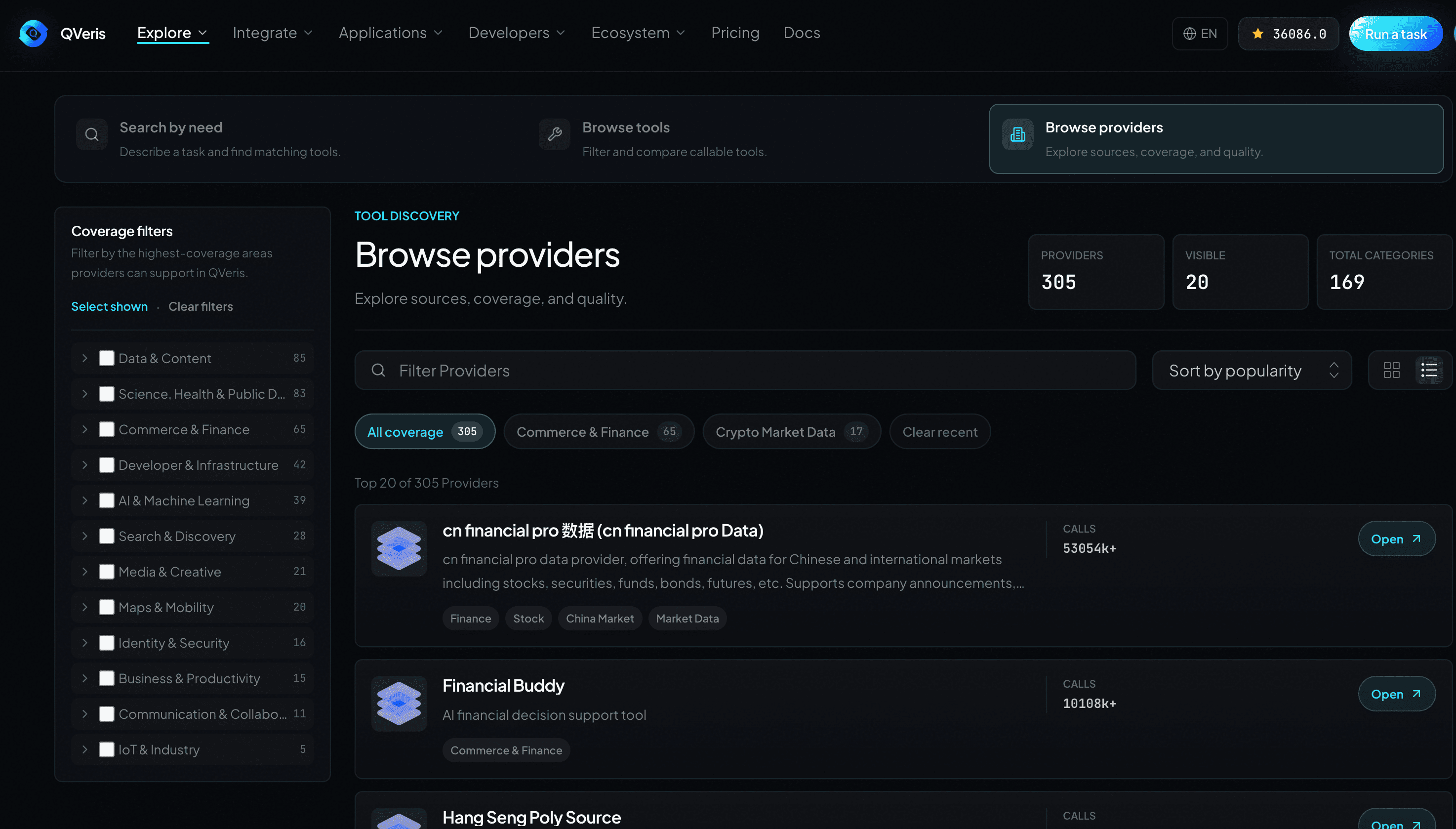Switch to grid view layout

1391,370
